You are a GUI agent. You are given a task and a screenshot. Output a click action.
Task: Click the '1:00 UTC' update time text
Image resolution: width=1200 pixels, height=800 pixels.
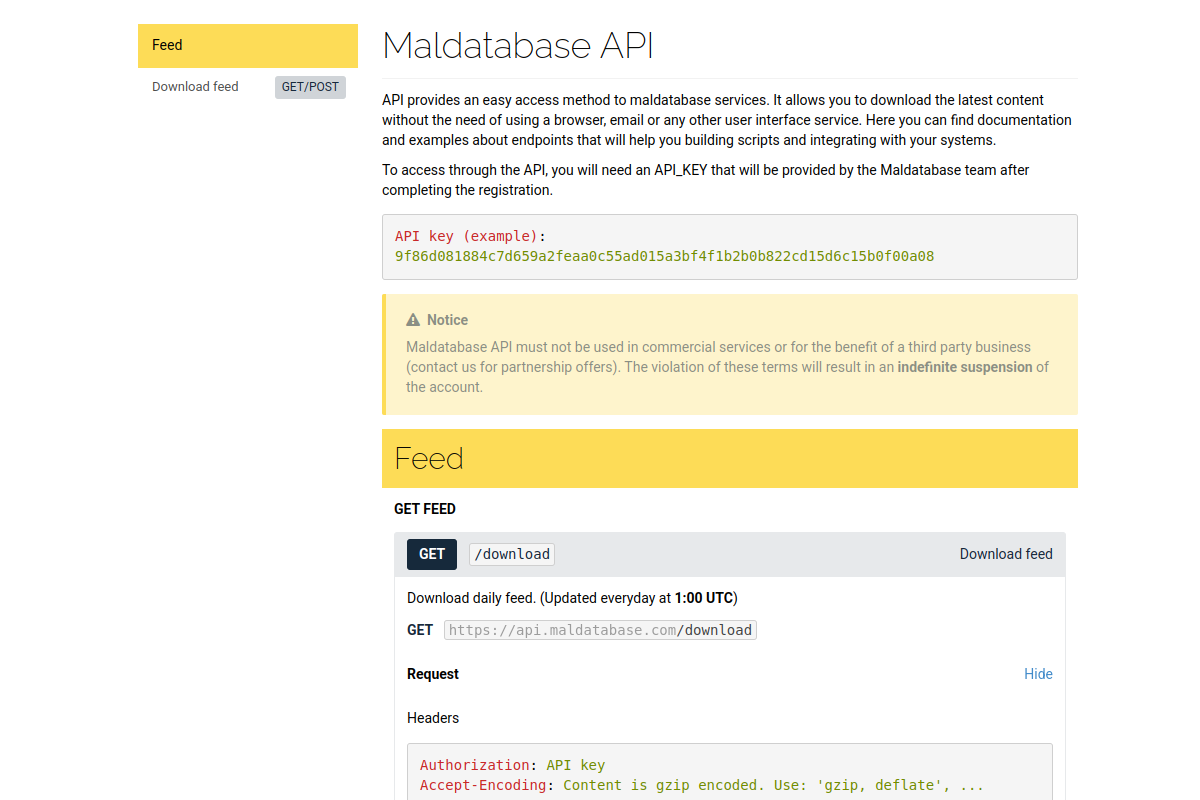tap(704, 598)
